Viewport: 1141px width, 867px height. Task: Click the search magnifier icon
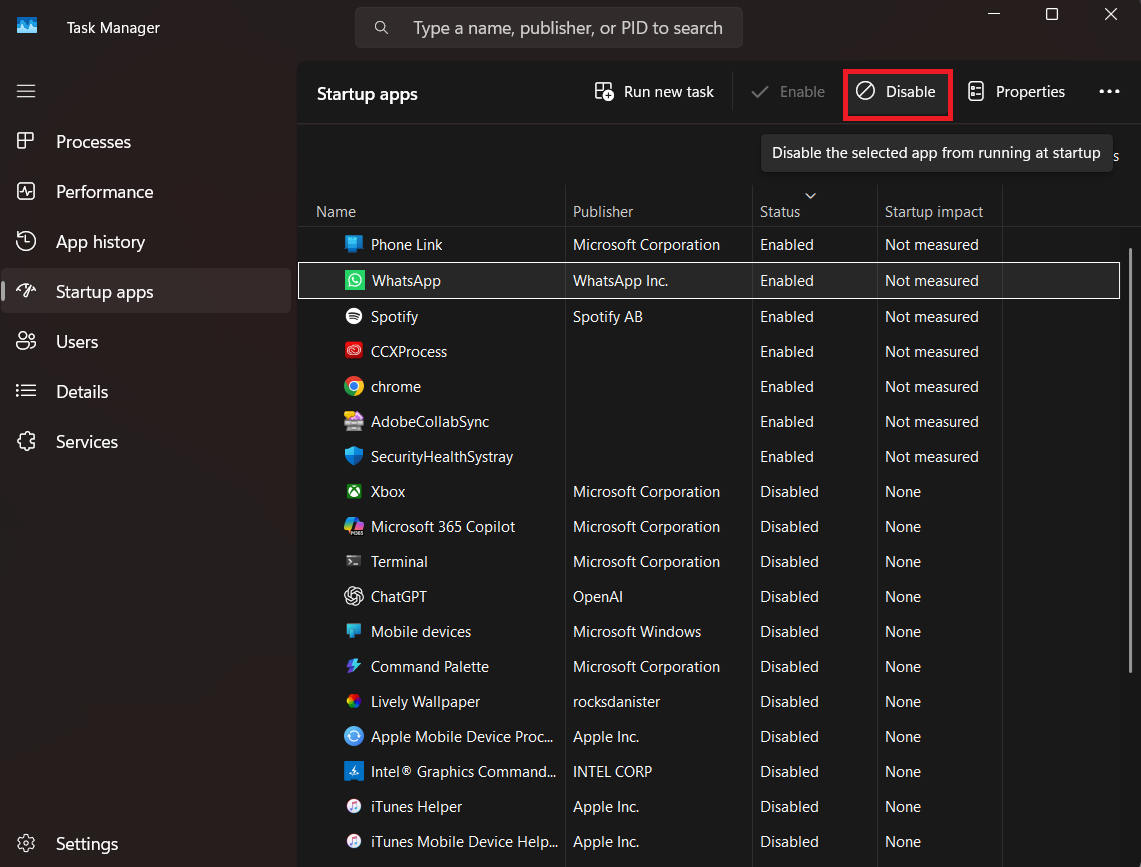[381, 28]
